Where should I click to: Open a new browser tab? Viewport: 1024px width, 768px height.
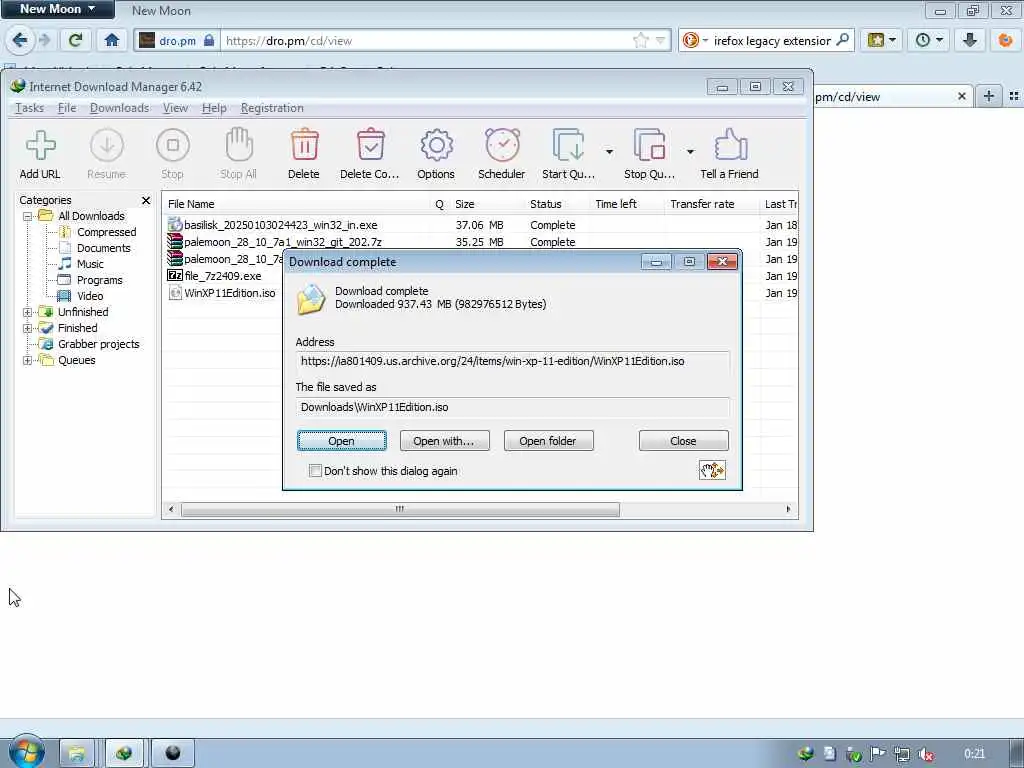[x=989, y=96]
